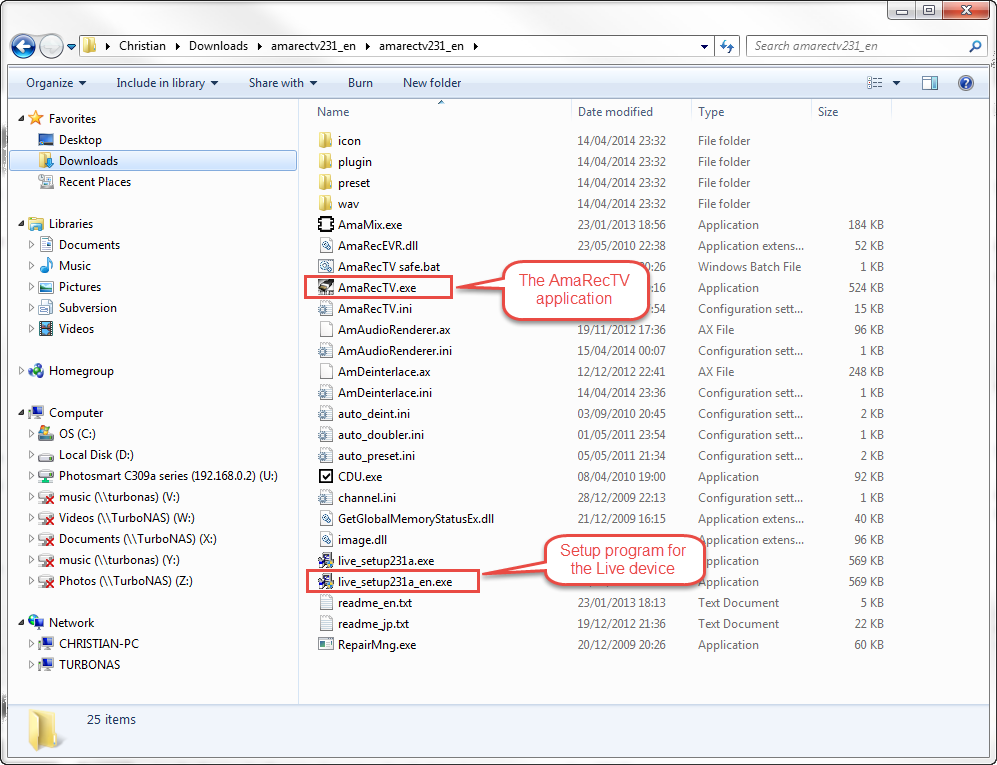Expand the OS (C:) drive node

(x=31, y=434)
